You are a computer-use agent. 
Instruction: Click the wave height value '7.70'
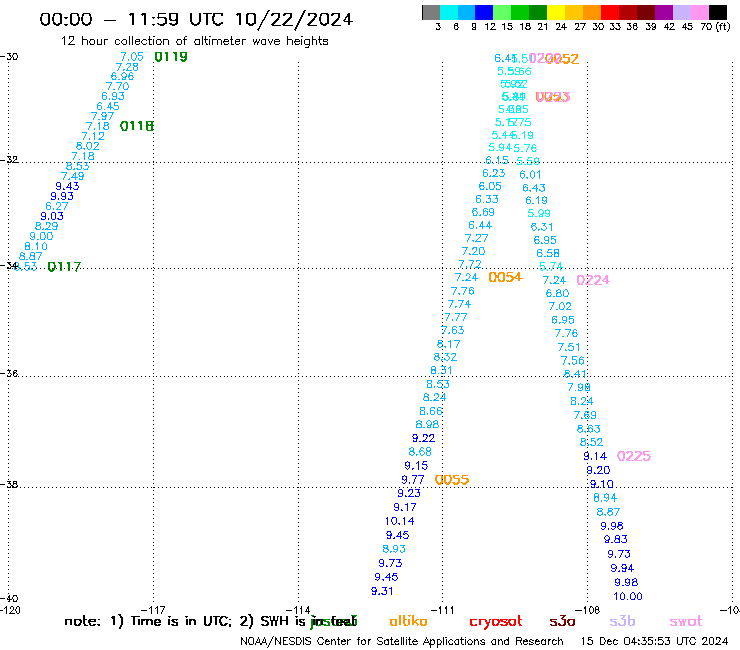(118, 86)
